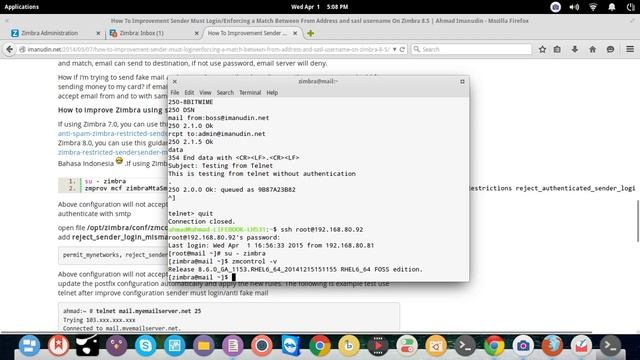Screen dimensions: 640x360
Task: Close the Zimbra Administration tab
Action: point(98,33)
